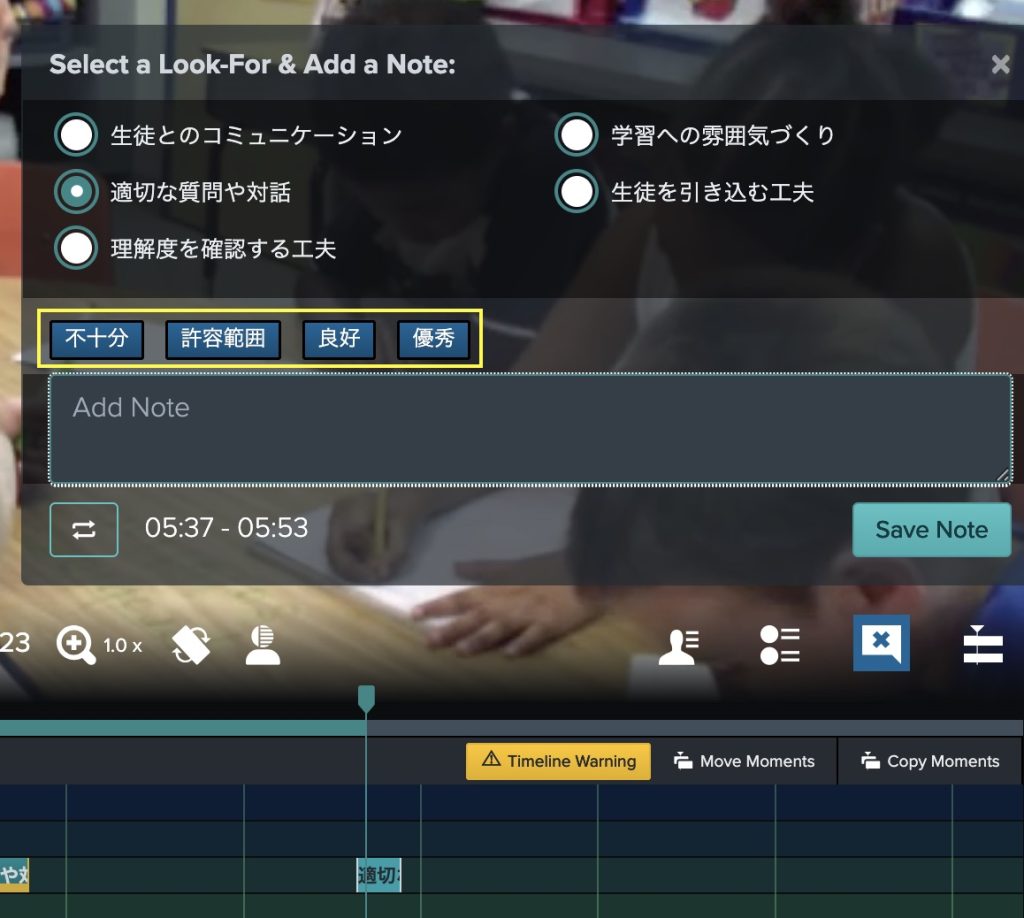Open the person with list icon
Viewport: 1024px width, 918px height.
(678, 645)
